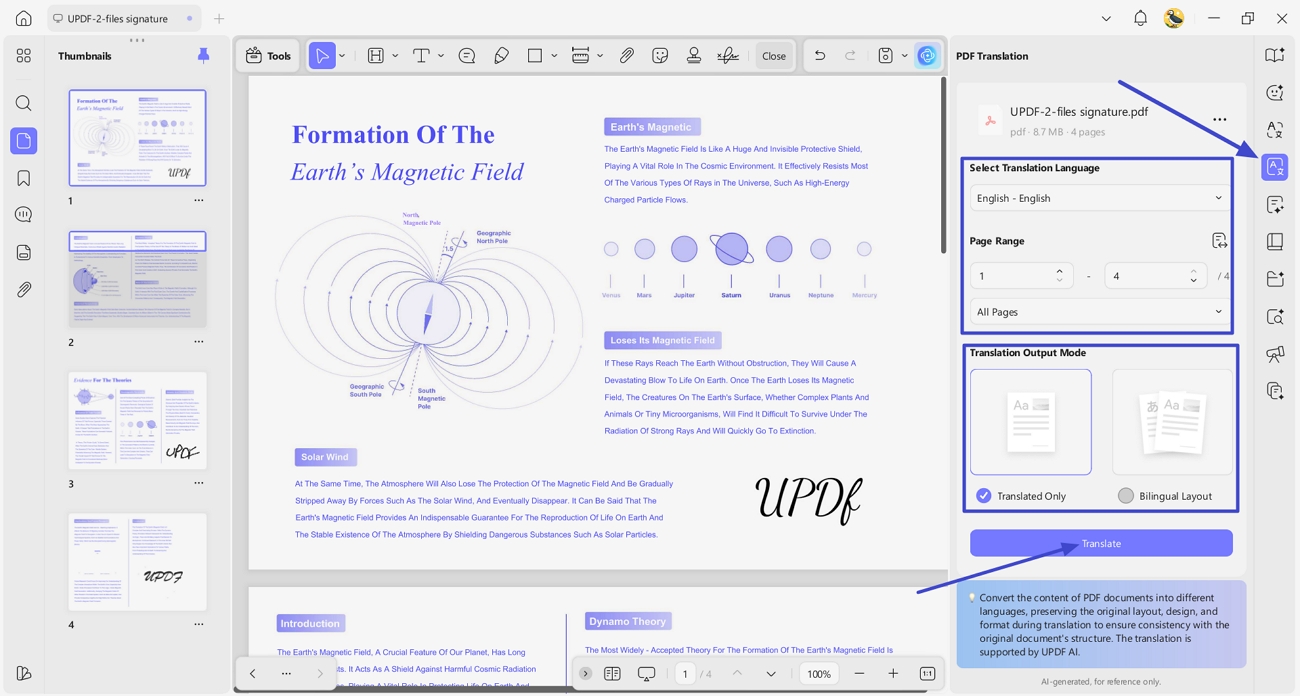Pin the Thumbnails panel
This screenshot has height=696, width=1300.
(x=203, y=56)
